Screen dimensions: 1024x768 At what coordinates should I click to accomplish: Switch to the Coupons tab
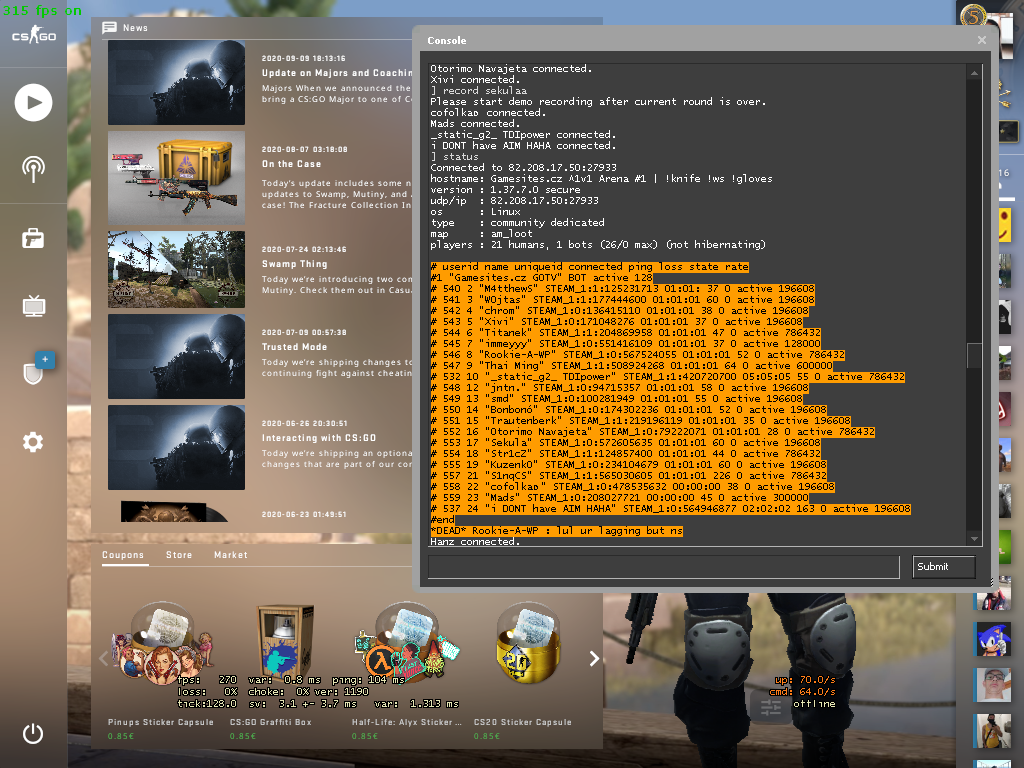tap(123, 555)
